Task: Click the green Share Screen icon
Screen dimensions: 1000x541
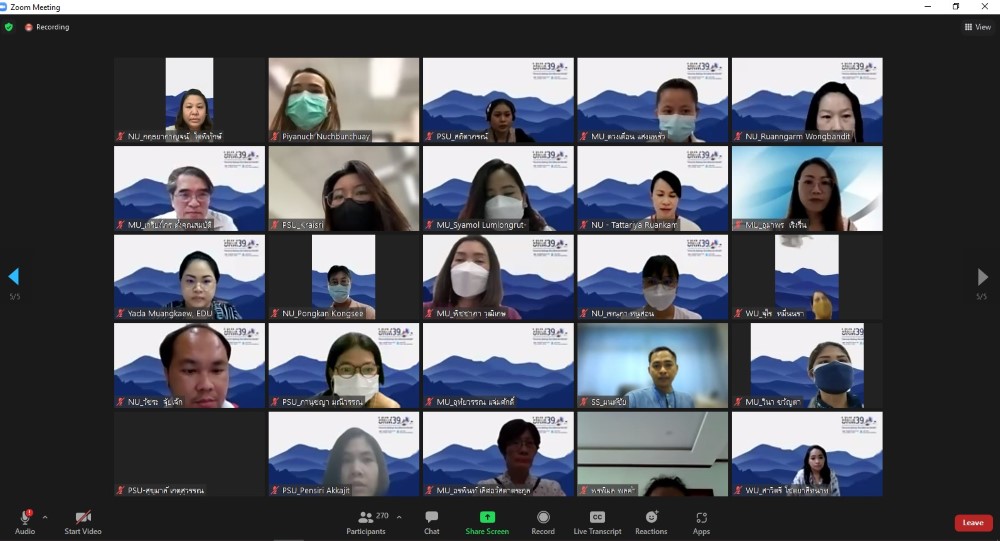Action: (487, 517)
